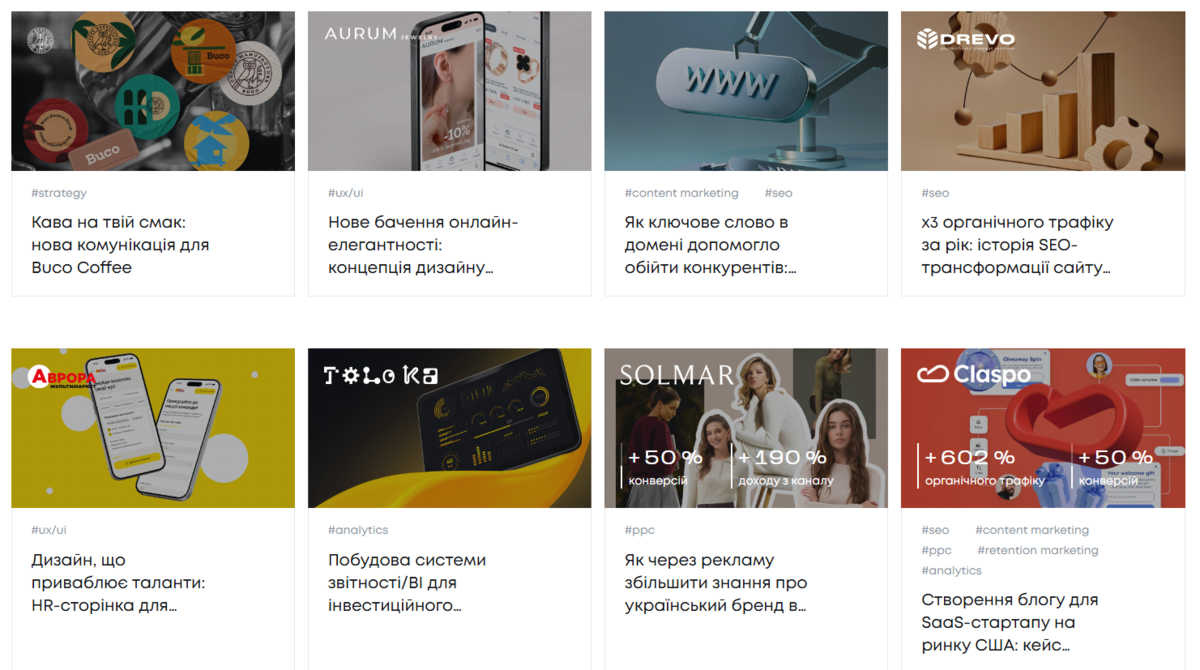Select the #ppc tag under SOLMAR card

point(640,530)
